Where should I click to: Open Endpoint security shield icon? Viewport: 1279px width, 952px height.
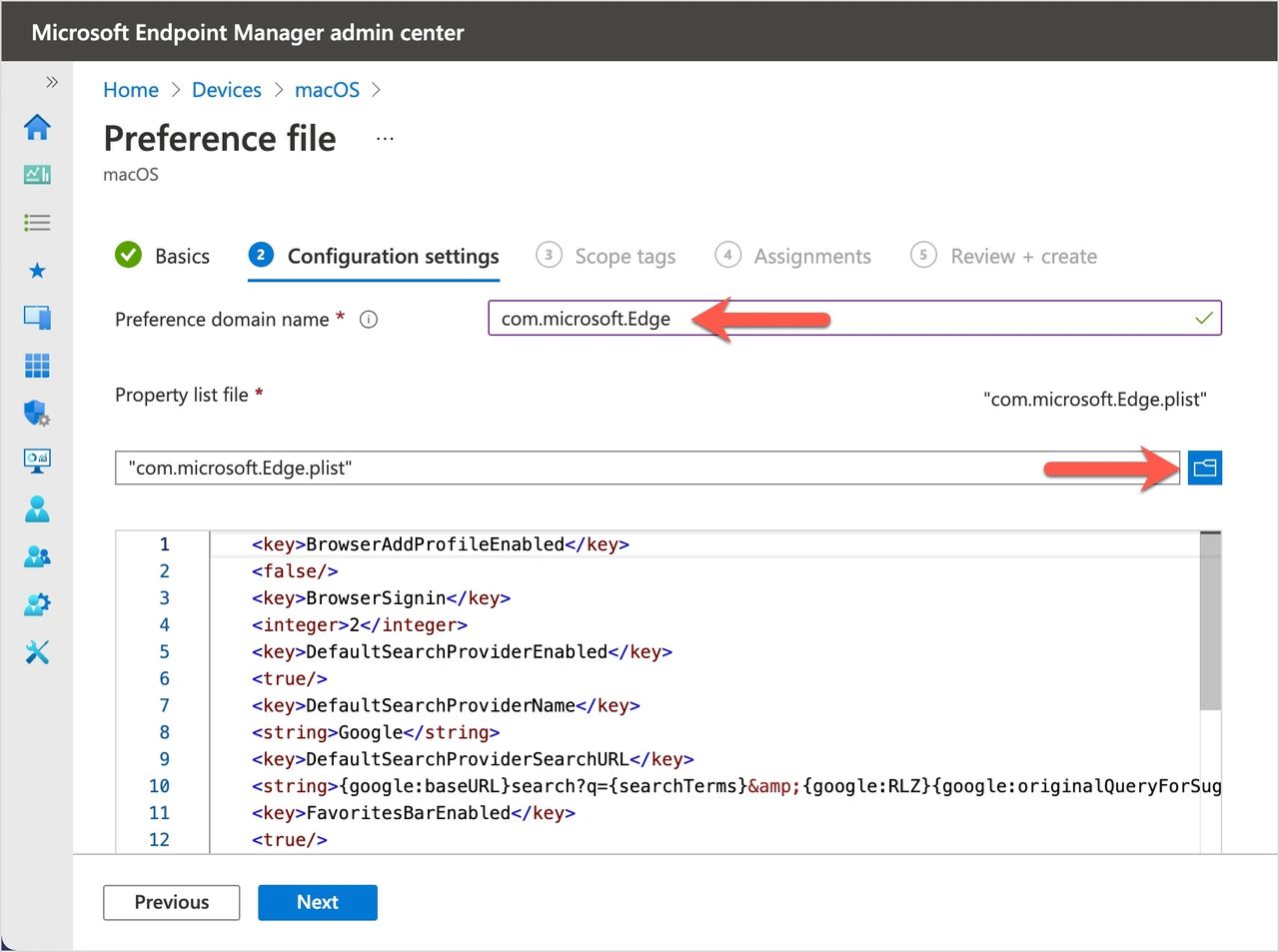pyautogui.click(x=37, y=413)
